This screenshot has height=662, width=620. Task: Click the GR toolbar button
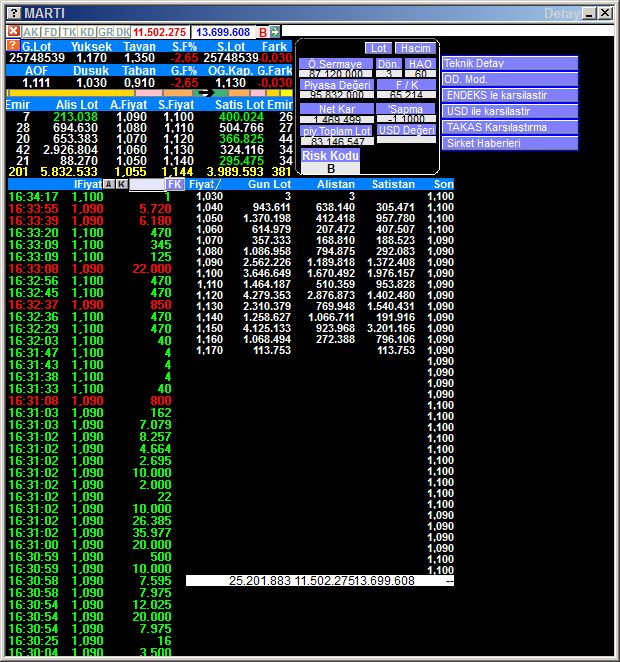(x=106, y=32)
